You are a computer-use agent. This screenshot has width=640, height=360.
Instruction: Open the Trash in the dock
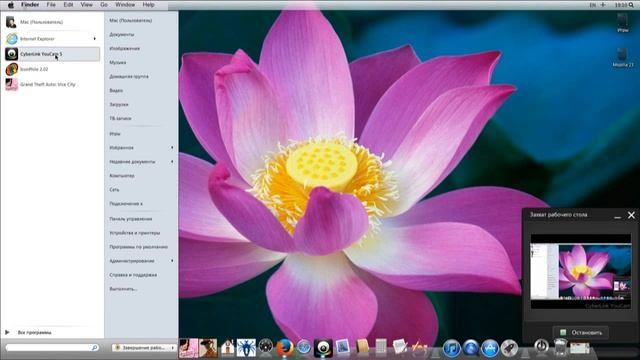click(560, 348)
